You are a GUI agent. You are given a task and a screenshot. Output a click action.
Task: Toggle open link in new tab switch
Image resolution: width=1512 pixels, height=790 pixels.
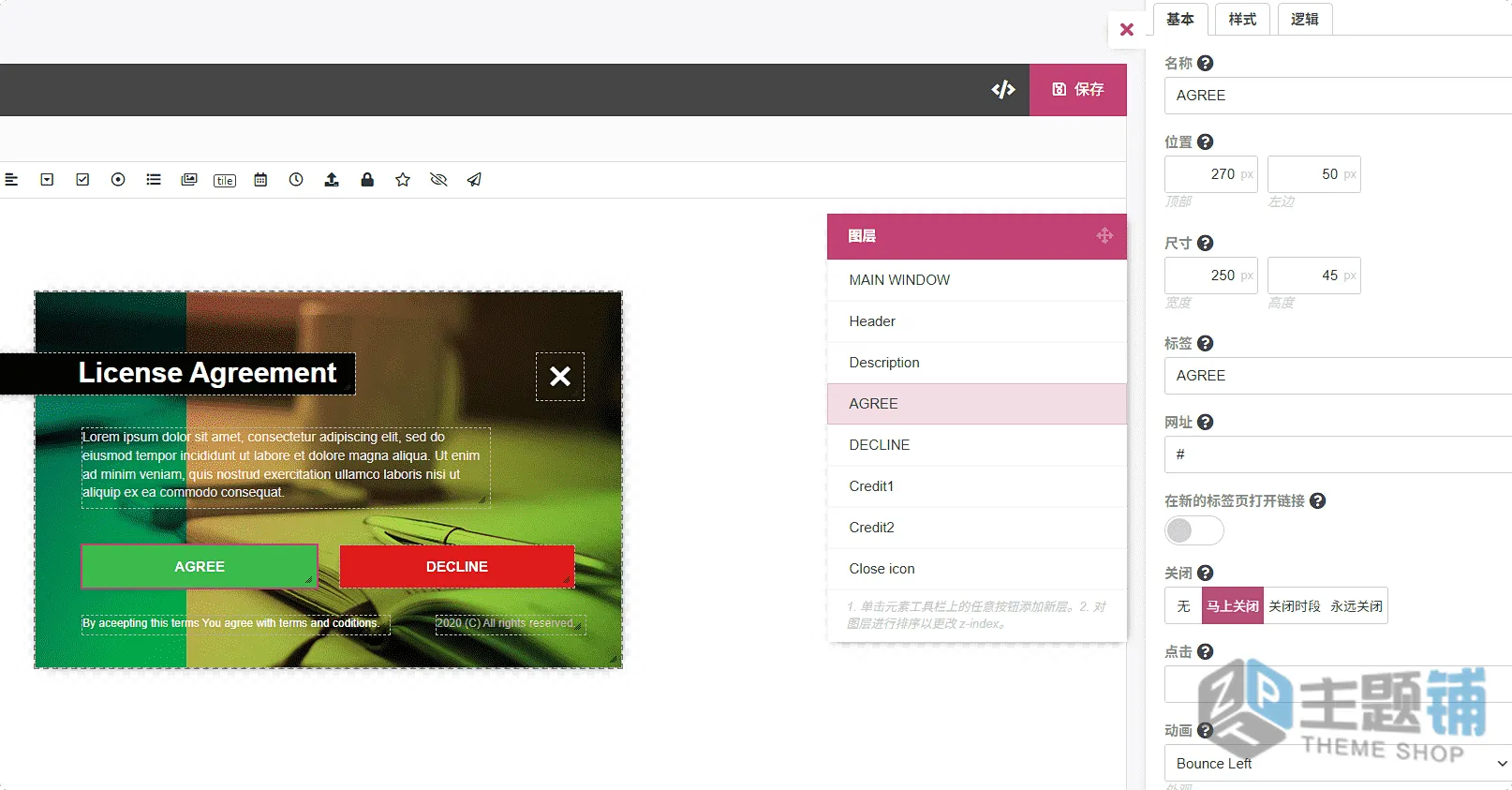coord(1194,530)
